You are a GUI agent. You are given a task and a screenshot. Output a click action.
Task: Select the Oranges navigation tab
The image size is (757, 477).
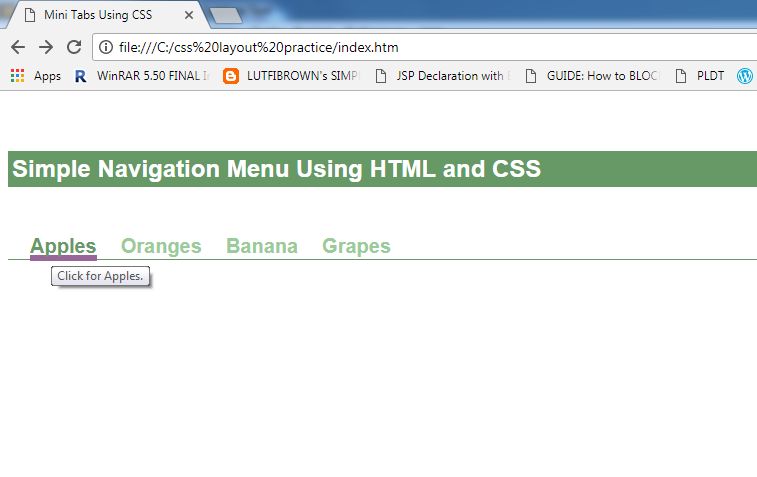coord(161,246)
